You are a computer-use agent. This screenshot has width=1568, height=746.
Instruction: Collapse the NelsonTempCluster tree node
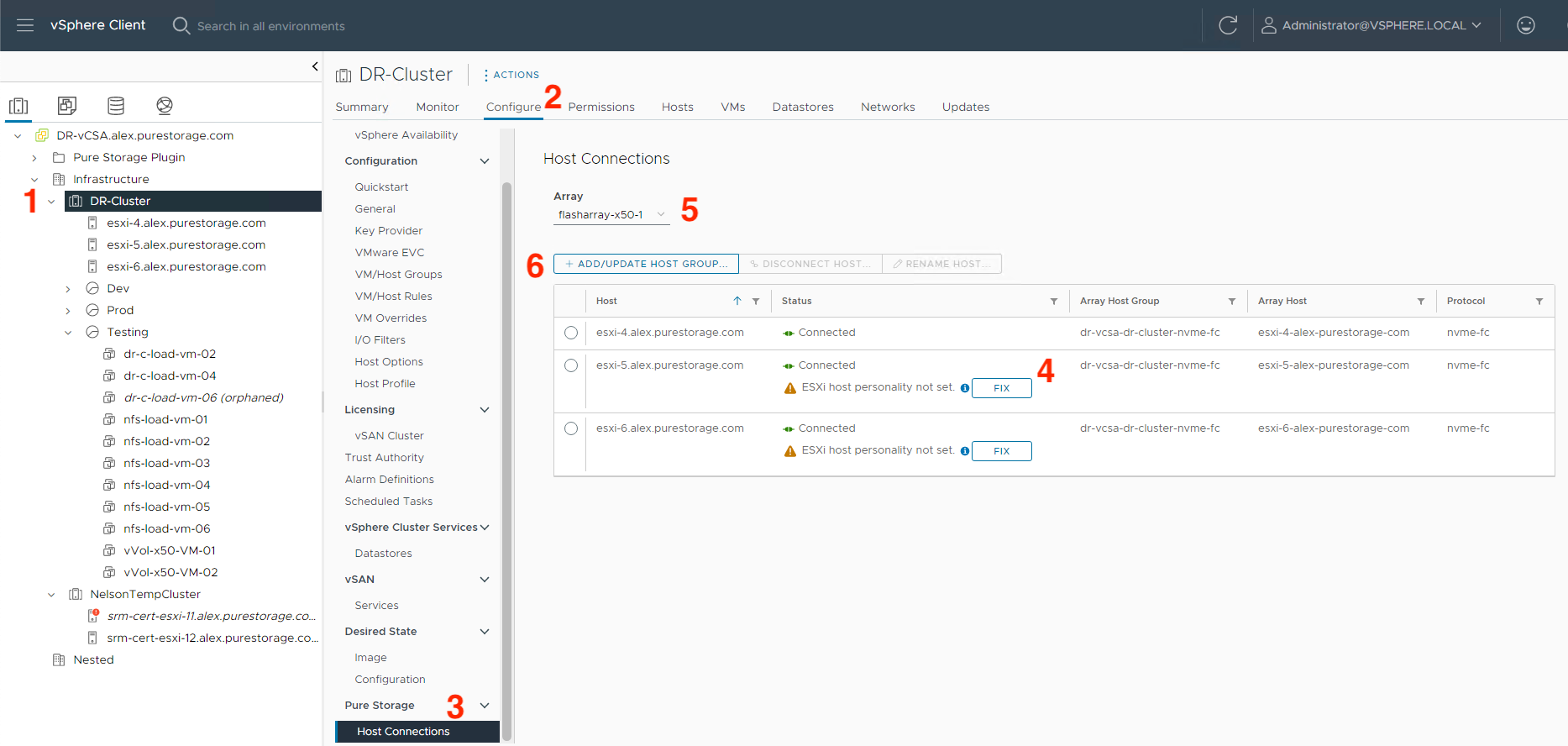pyautogui.click(x=51, y=594)
